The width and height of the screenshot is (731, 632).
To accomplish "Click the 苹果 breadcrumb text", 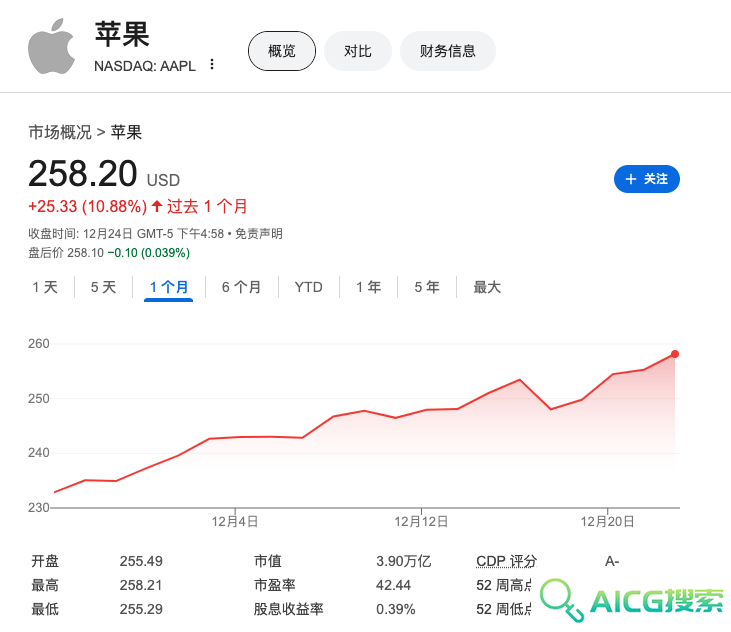I will tap(126, 132).
